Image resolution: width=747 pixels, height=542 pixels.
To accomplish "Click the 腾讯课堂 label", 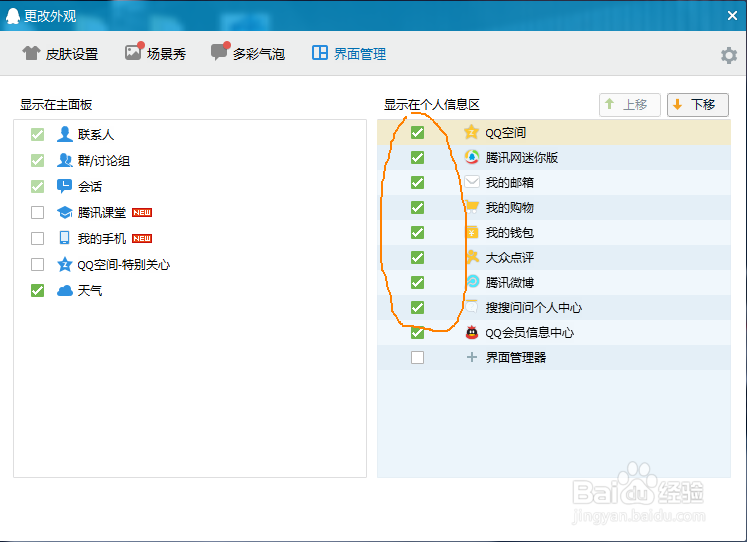I will point(102,212).
